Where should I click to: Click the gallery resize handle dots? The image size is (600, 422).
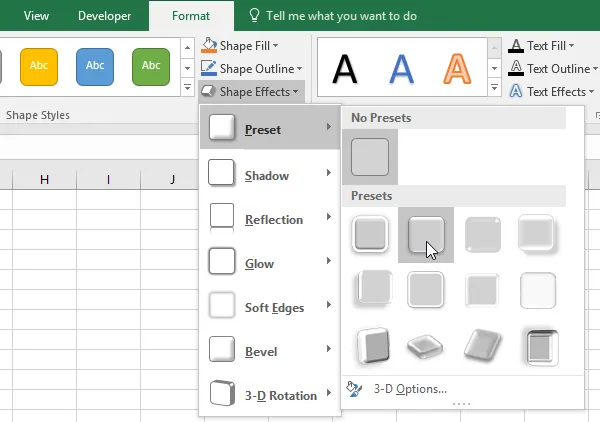pos(461,404)
